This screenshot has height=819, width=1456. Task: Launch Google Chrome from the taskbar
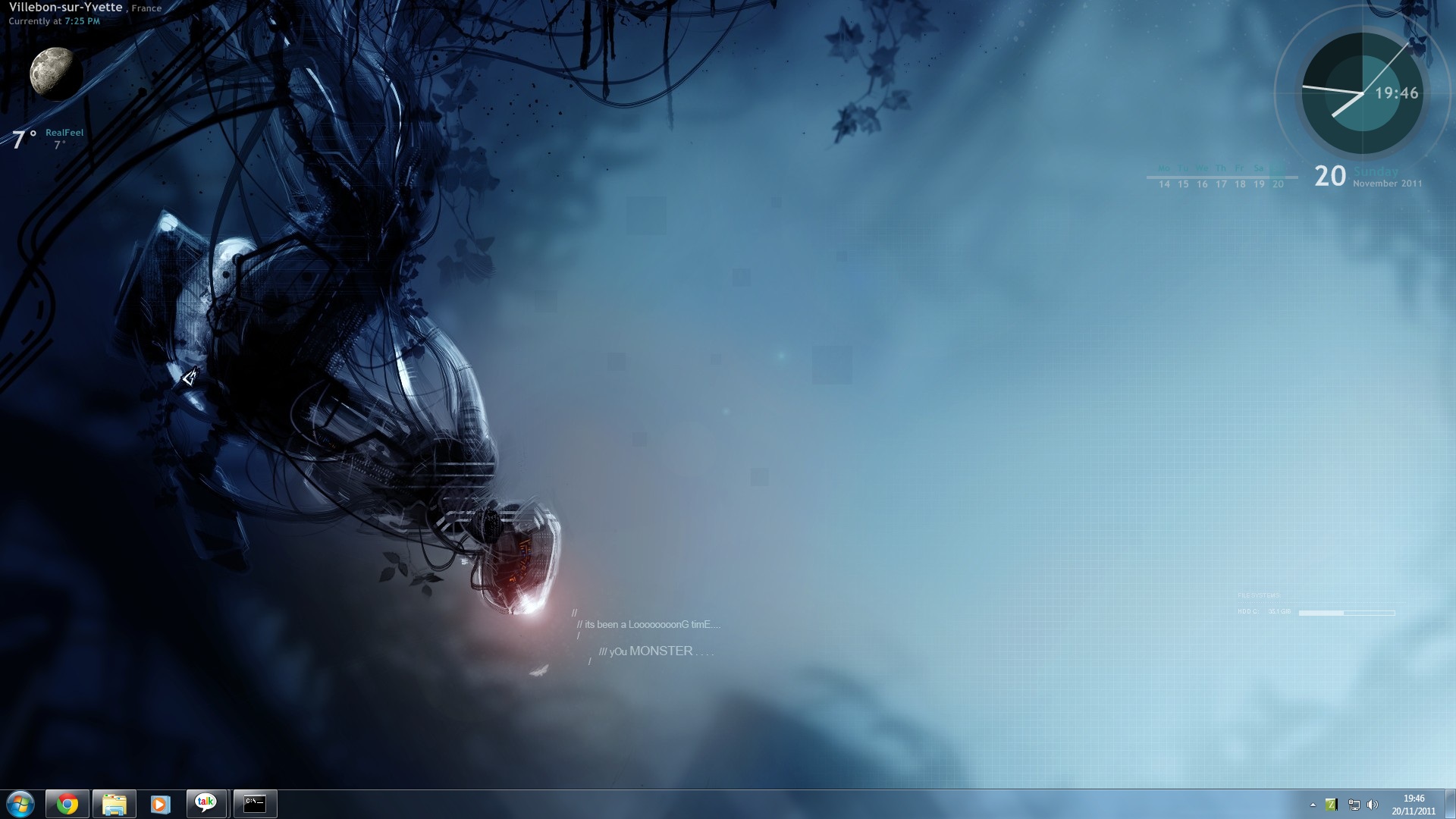coord(67,804)
